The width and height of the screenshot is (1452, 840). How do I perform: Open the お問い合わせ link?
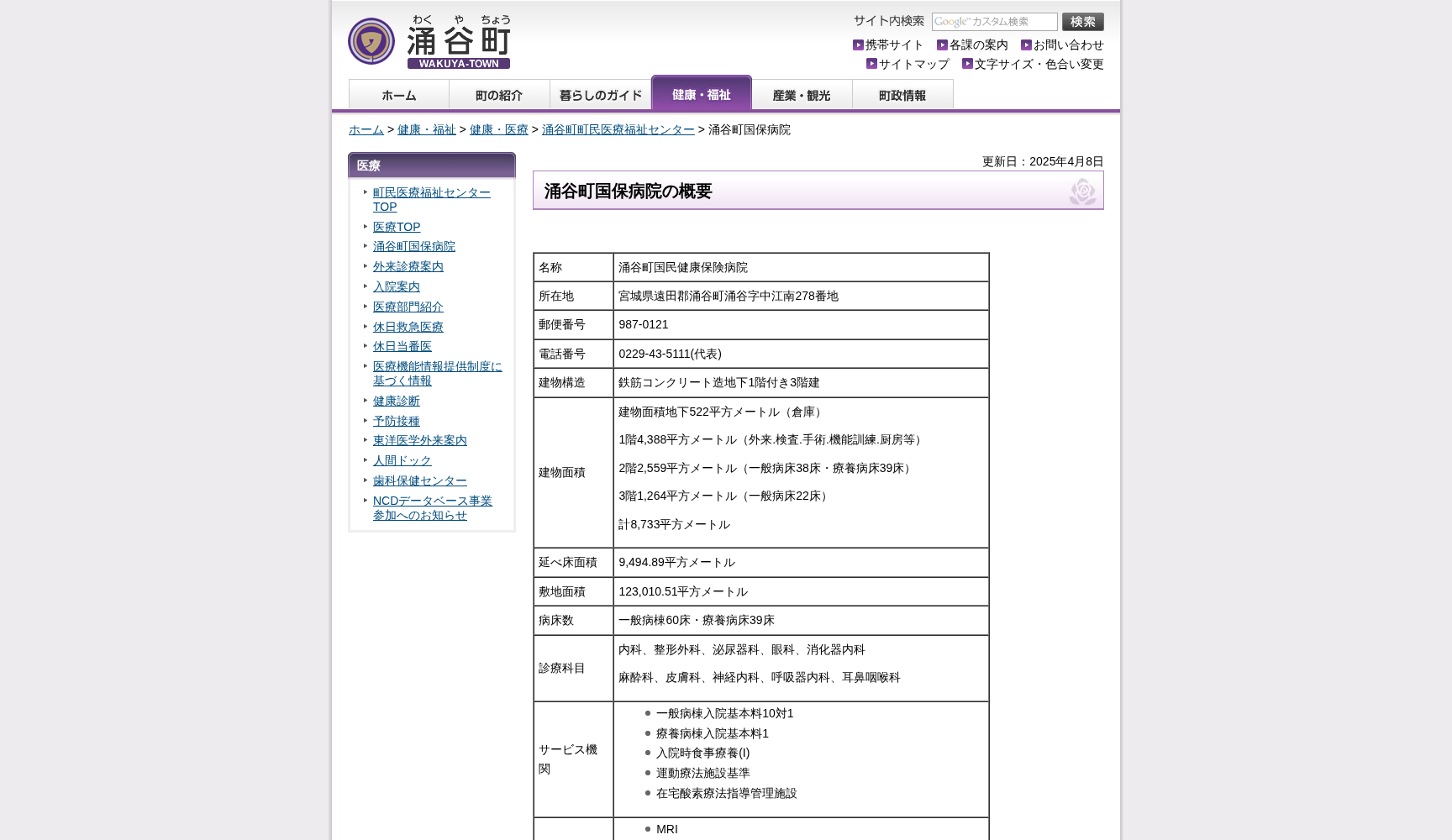(x=1068, y=45)
